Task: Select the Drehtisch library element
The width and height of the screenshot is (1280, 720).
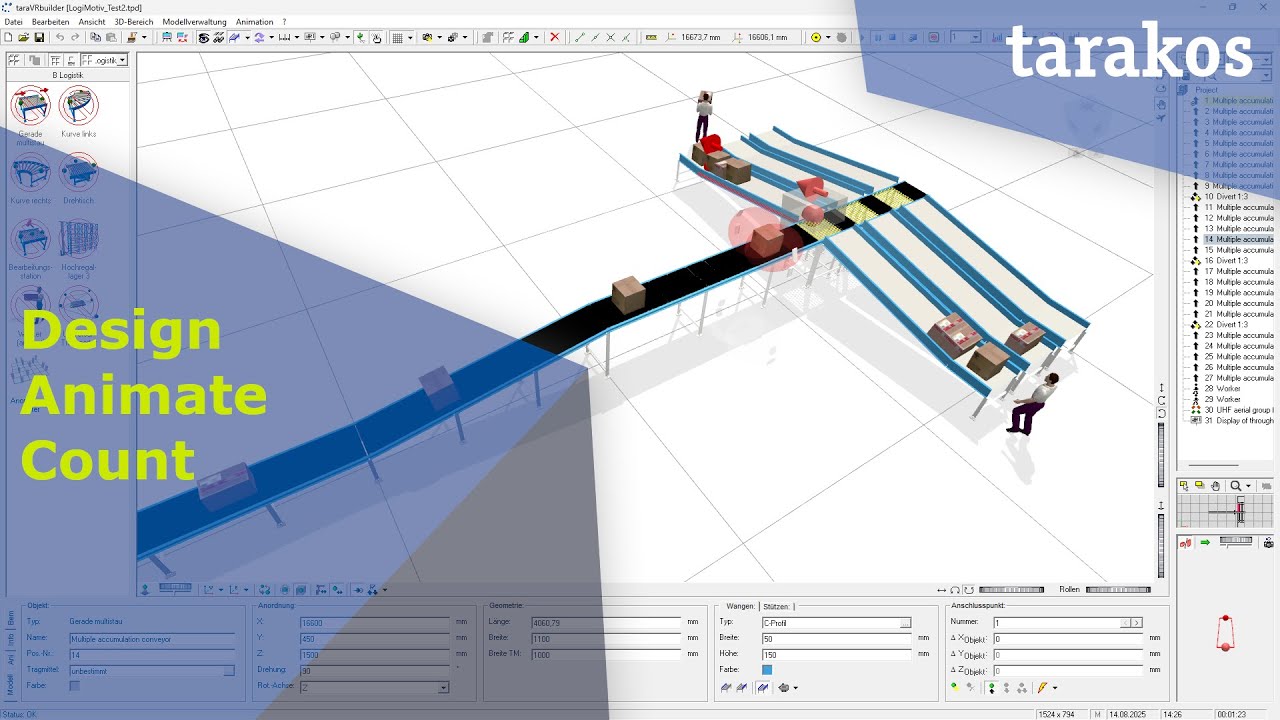Action: point(79,178)
